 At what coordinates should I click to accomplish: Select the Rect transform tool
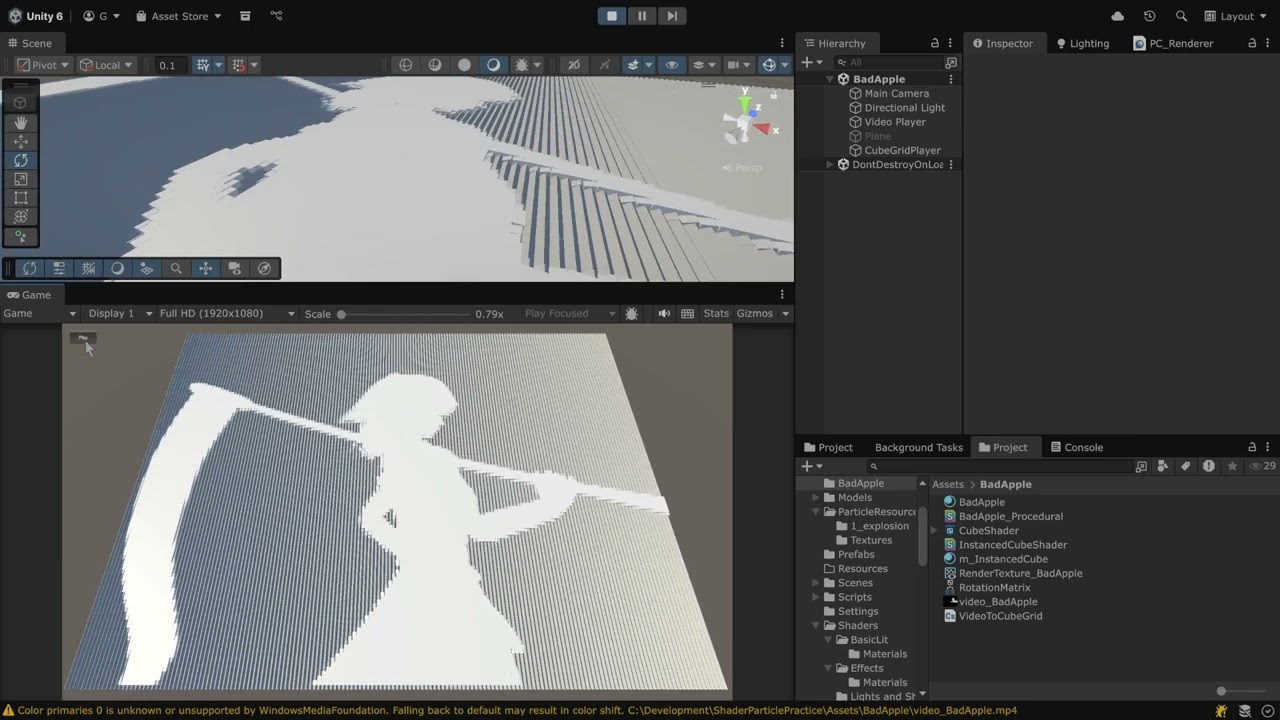pos(20,198)
